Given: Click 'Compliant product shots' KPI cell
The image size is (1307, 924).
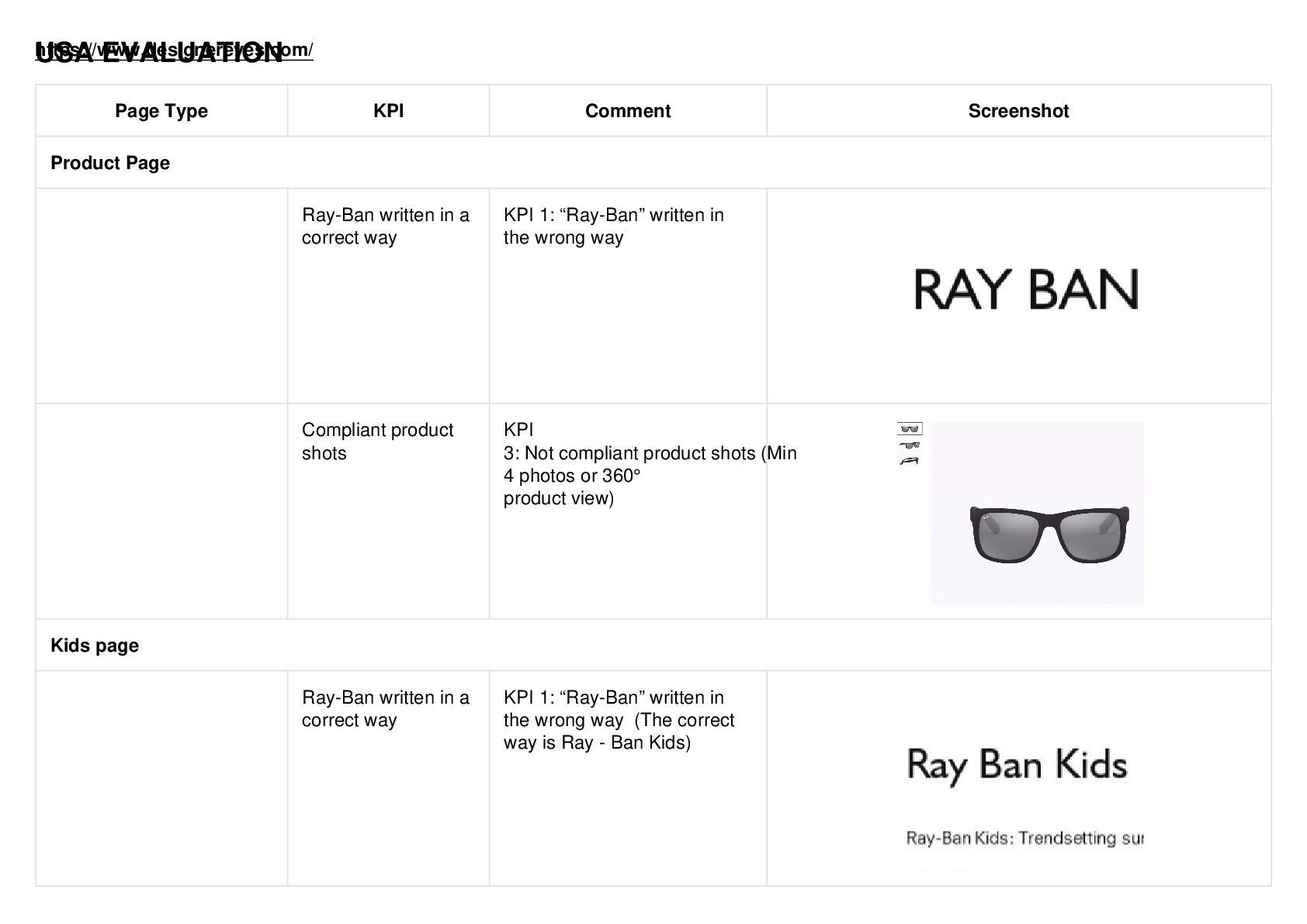Looking at the screenshot, I should pyautogui.click(x=377, y=441).
